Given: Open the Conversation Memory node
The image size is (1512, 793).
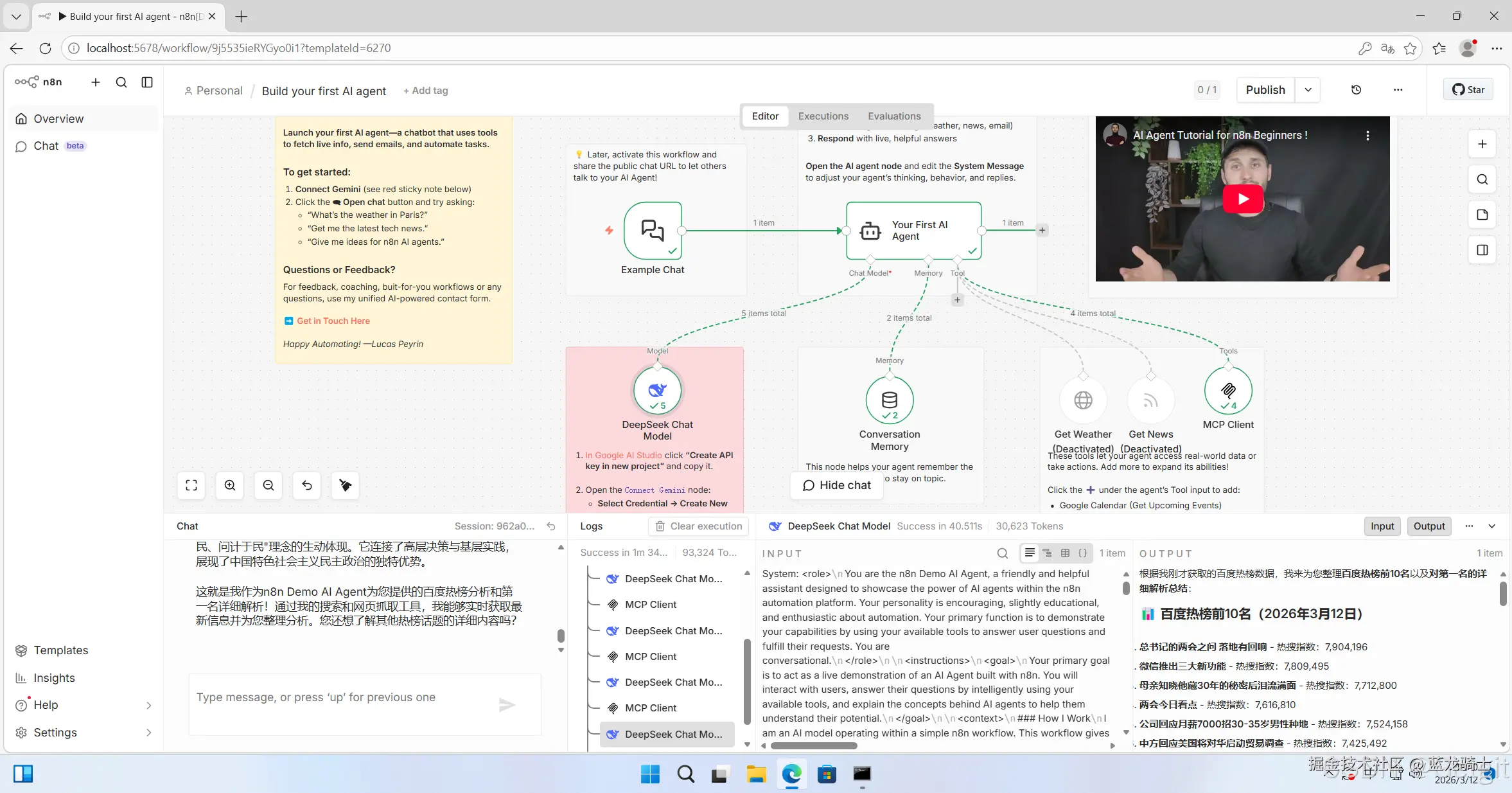Looking at the screenshot, I should (889, 400).
